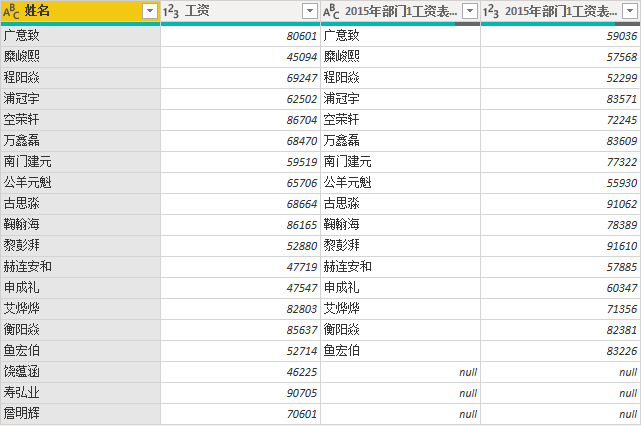Click the 123 type icon of 工资 column
641x426 pixels.
(x=172, y=10)
